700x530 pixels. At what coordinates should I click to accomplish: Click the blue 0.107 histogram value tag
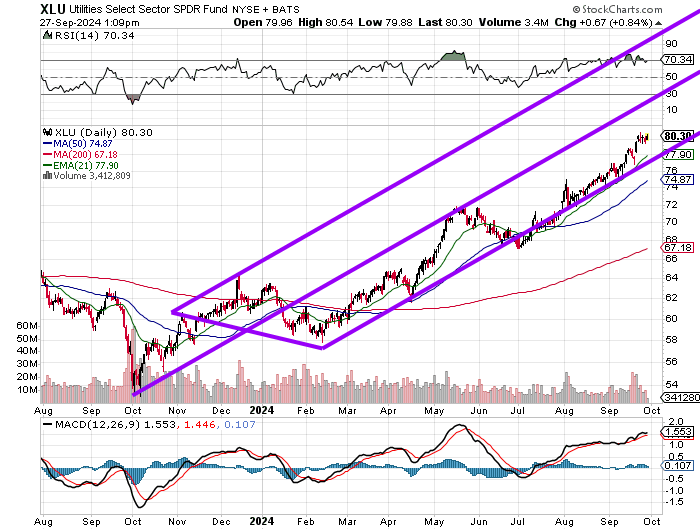[679, 465]
